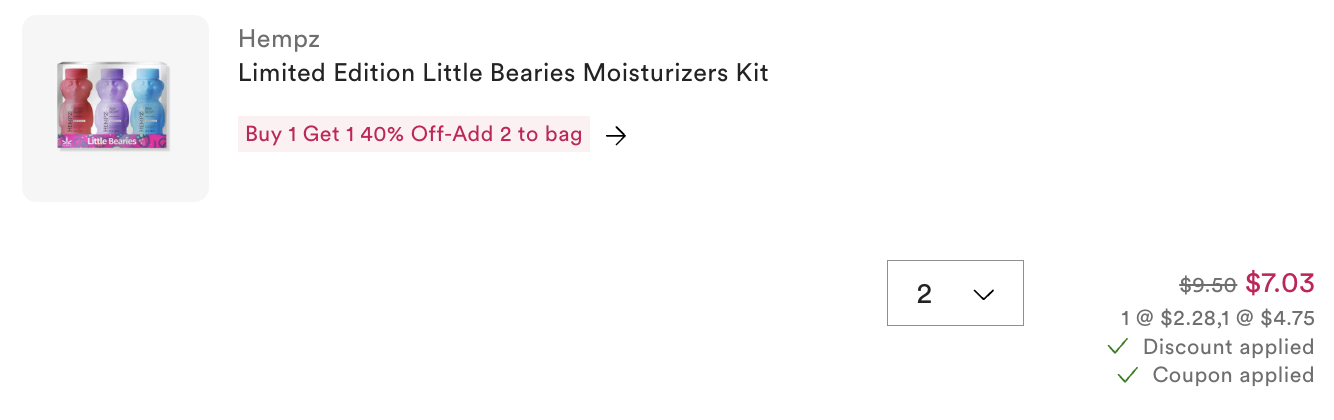
Task: Open the quantity dropdown showing 2
Action: pos(955,293)
